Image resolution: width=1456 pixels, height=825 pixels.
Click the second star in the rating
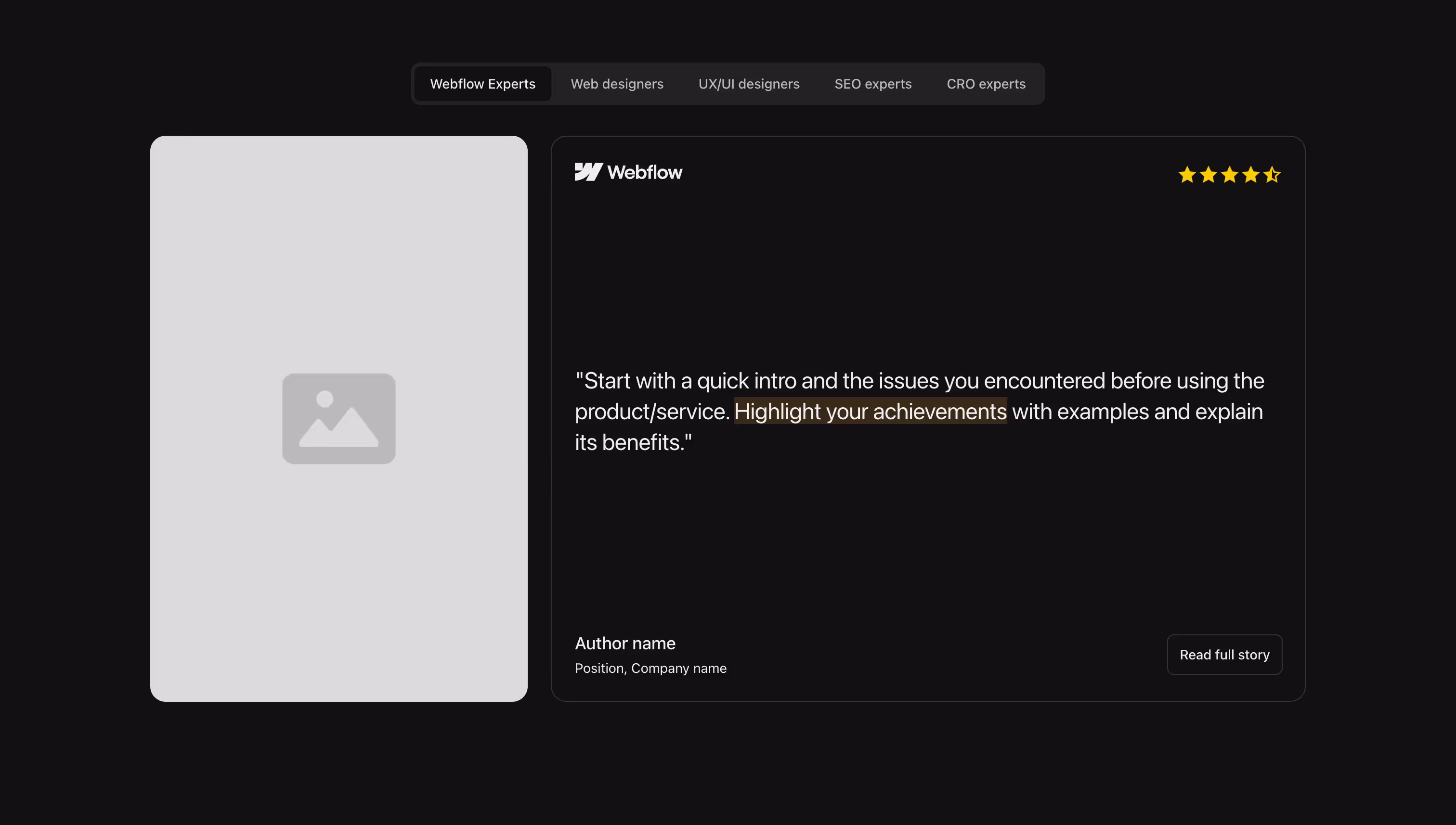(1209, 175)
